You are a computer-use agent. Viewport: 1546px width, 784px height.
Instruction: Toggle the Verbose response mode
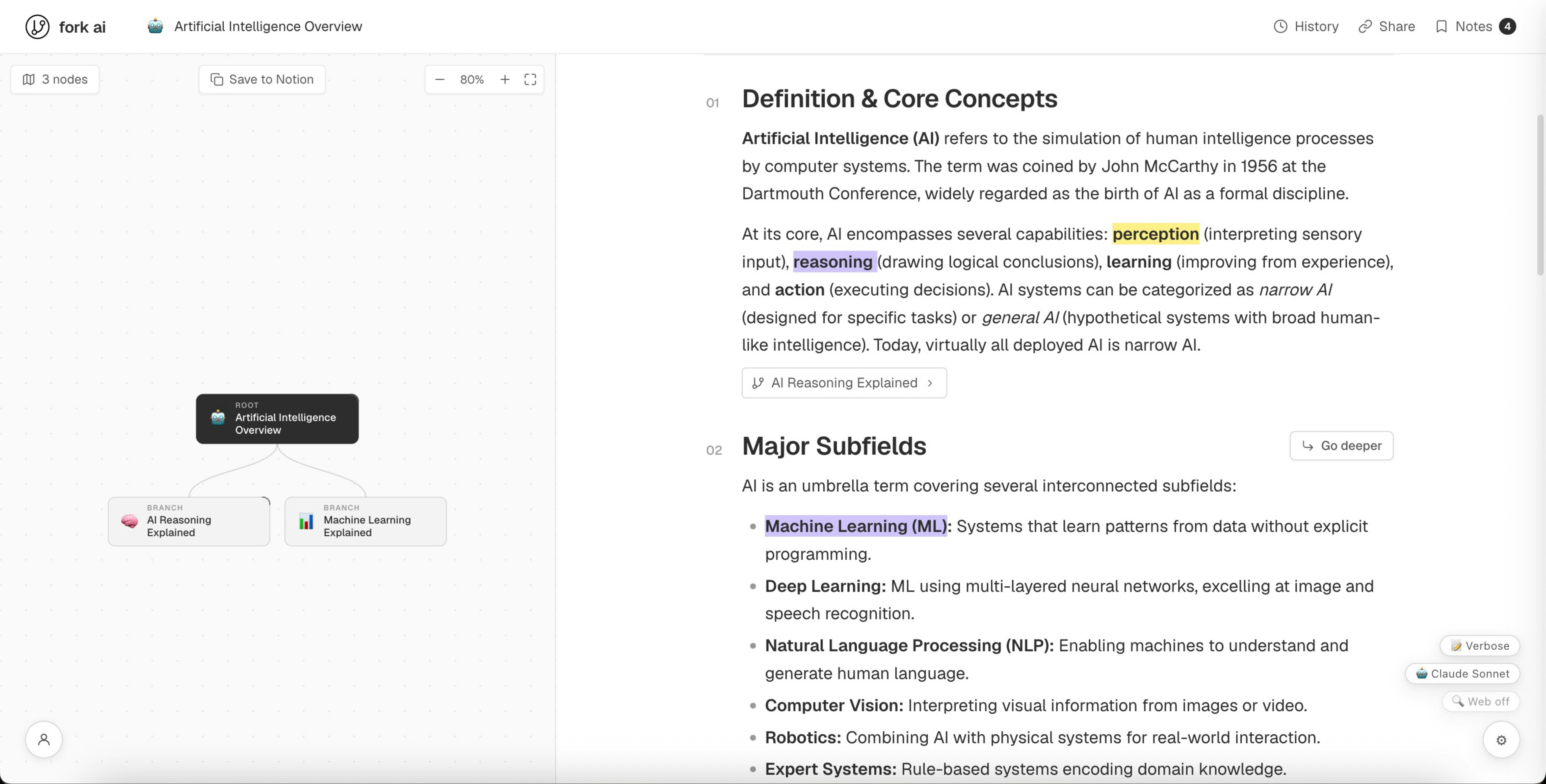point(1479,646)
